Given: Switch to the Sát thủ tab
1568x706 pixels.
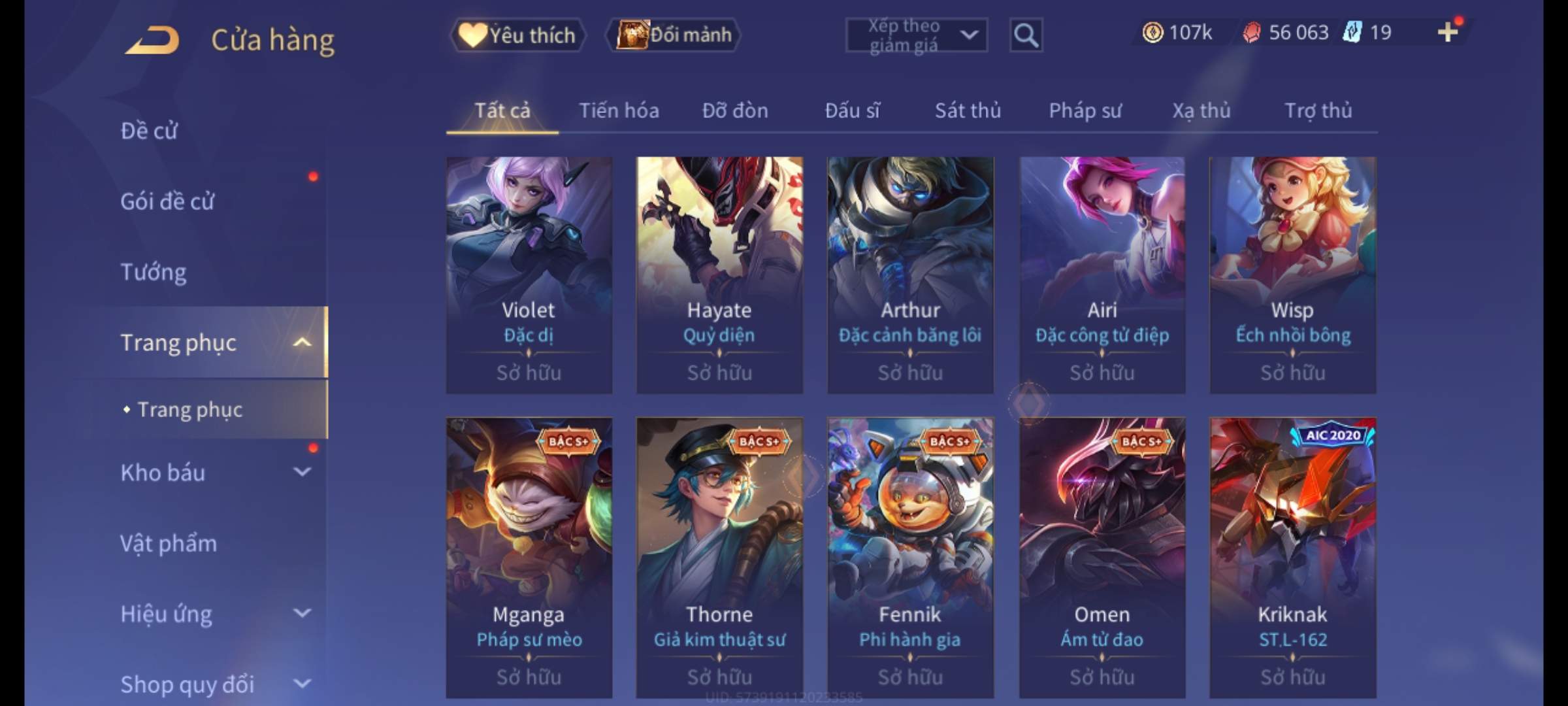Looking at the screenshot, I should point(968,110).
